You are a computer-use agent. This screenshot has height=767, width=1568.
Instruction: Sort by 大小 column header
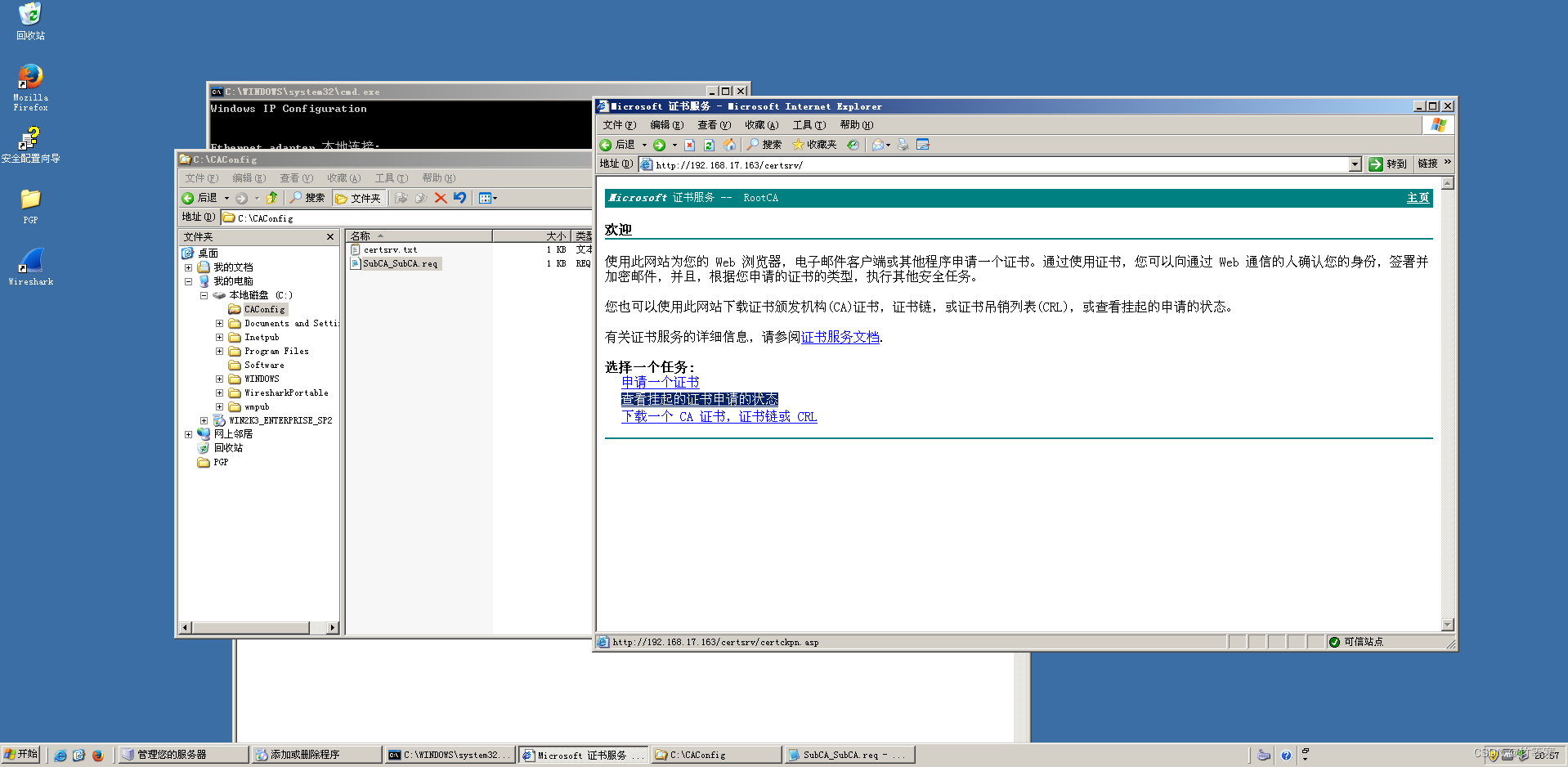[531, 235]
